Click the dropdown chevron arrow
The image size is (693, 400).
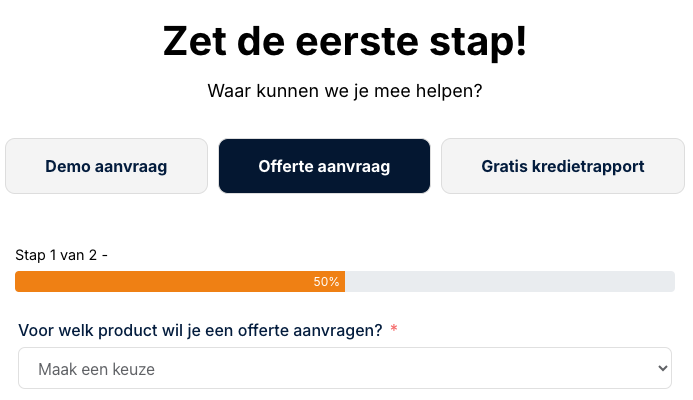[661, 369]
